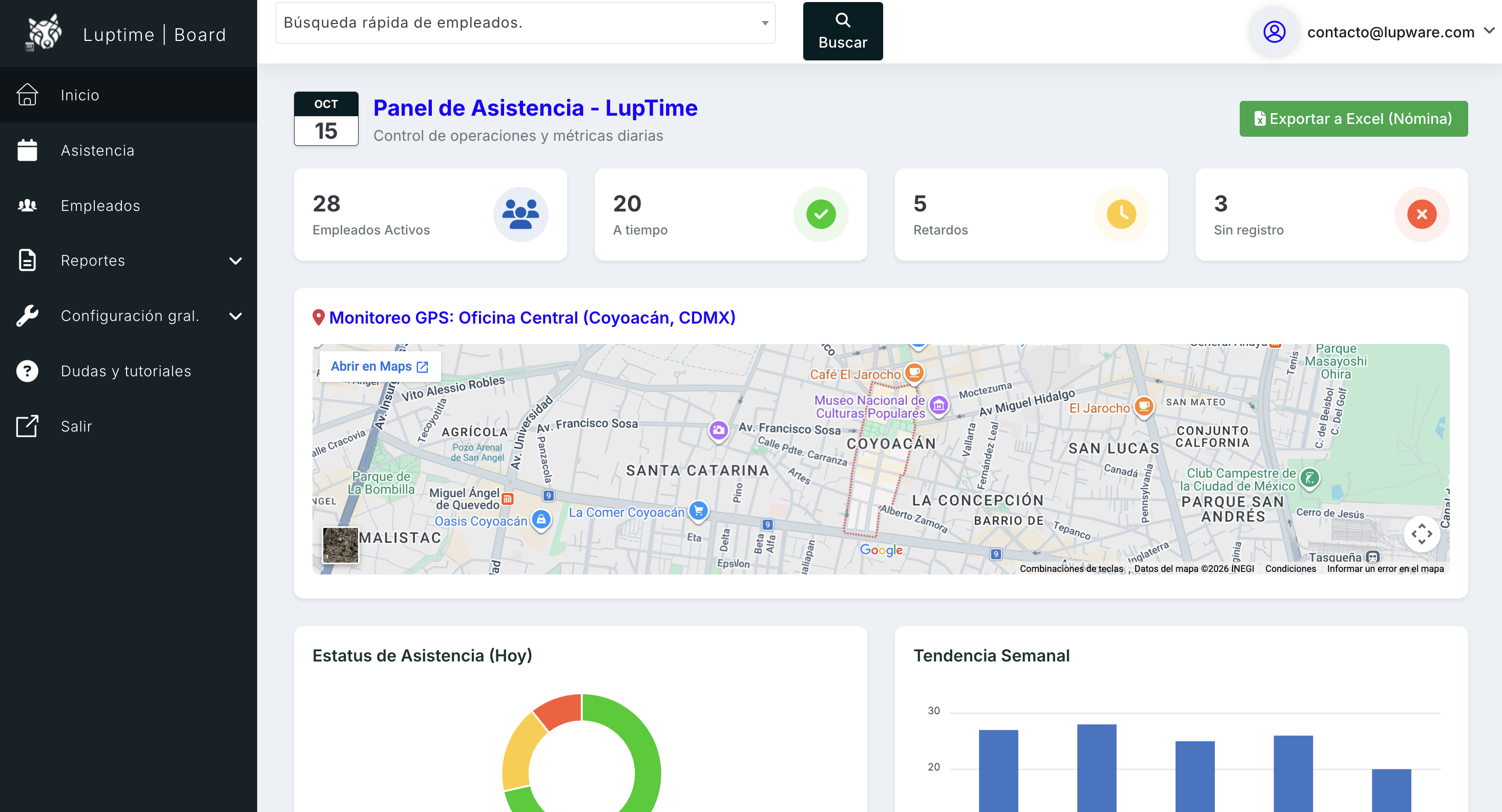Select the Empleados people icon in sidebar
Image resolution: width=1502 pixels, height=812 pixels.
click(x=27, y=205)
